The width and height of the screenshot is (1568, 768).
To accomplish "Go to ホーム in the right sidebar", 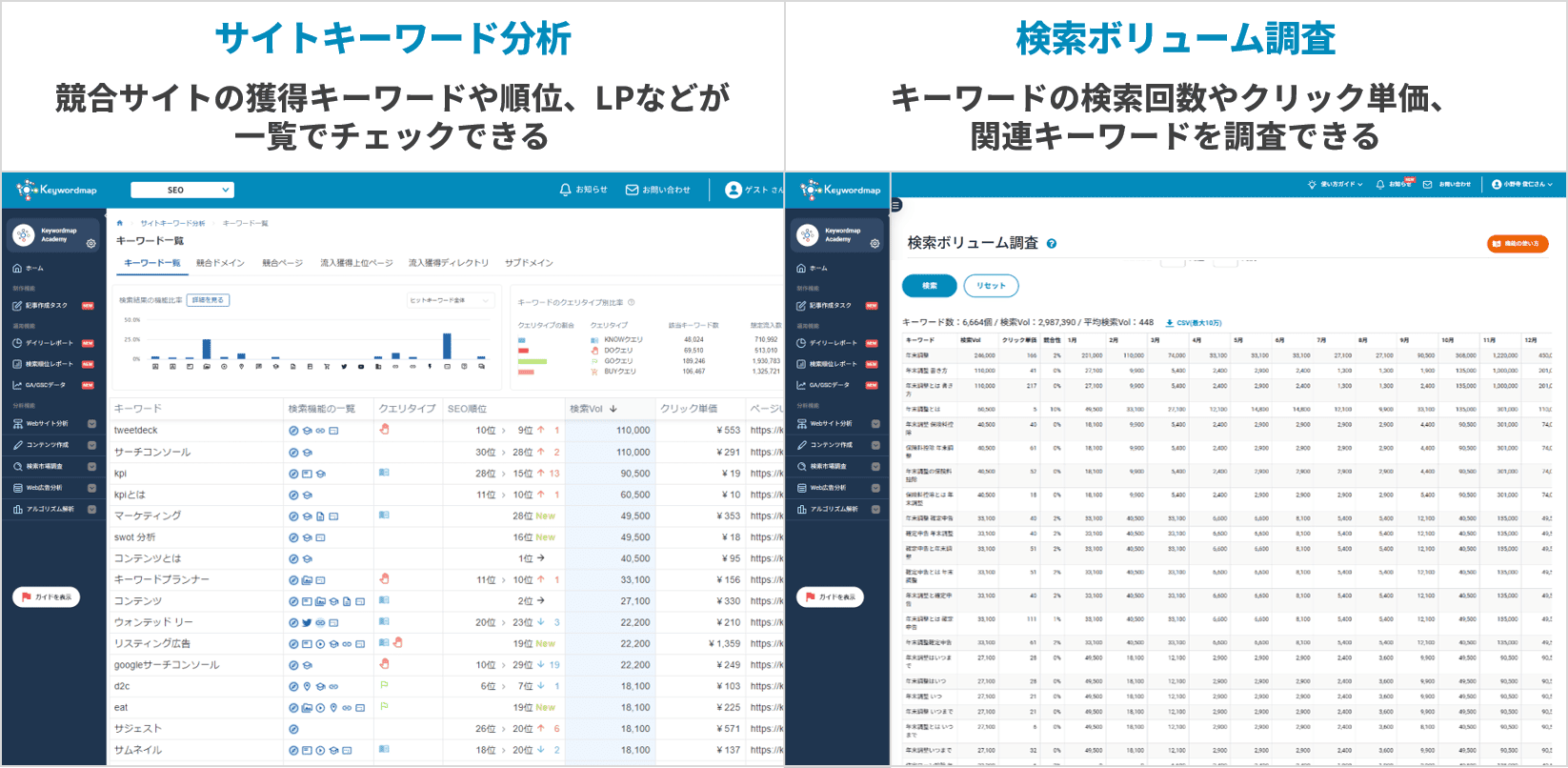I will pyautogui.click(x=813, y=269).
